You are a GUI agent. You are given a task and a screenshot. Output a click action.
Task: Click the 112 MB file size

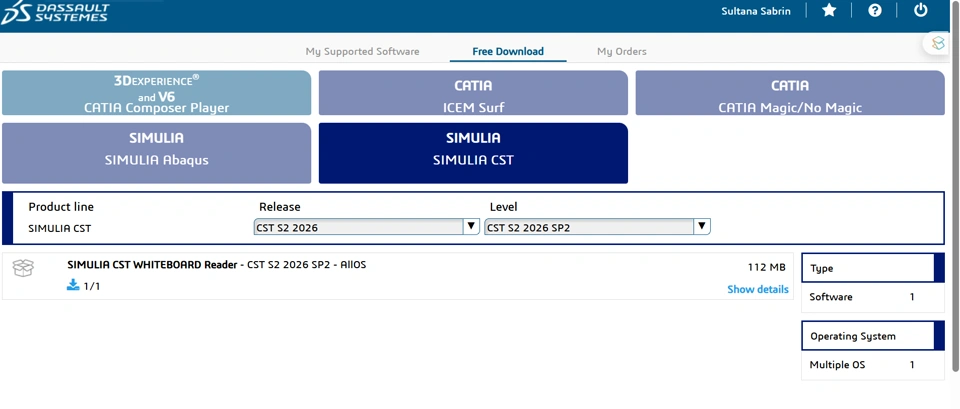(767, 267)
